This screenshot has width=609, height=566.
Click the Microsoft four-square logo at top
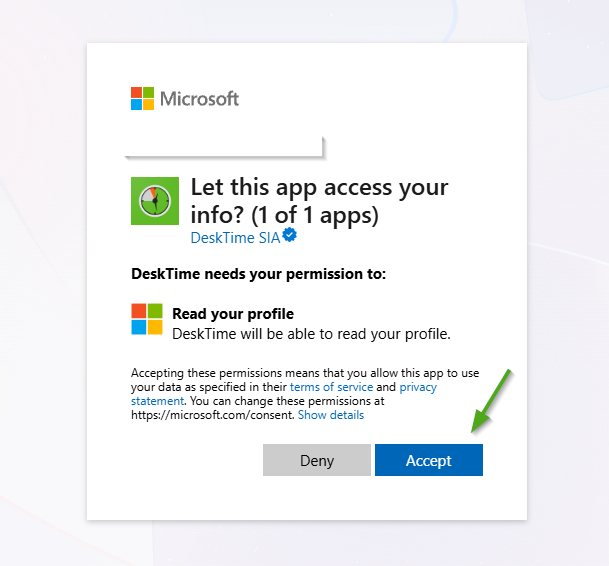143,99
